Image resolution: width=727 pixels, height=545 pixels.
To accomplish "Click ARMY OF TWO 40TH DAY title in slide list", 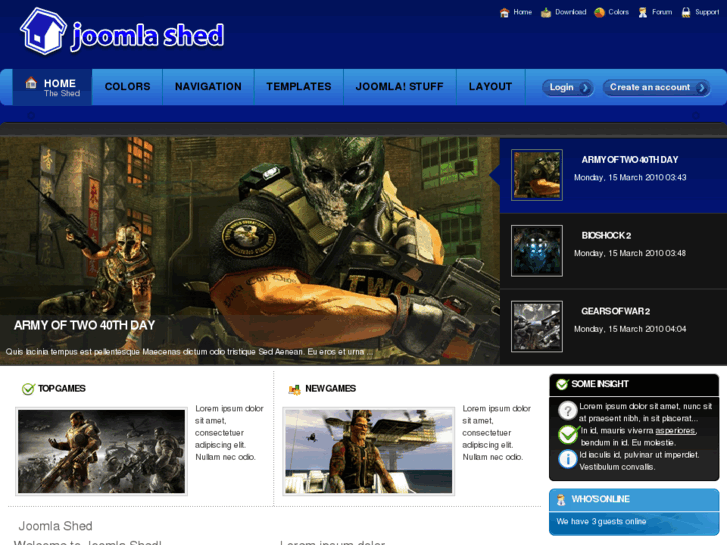I will click(630, 160).
